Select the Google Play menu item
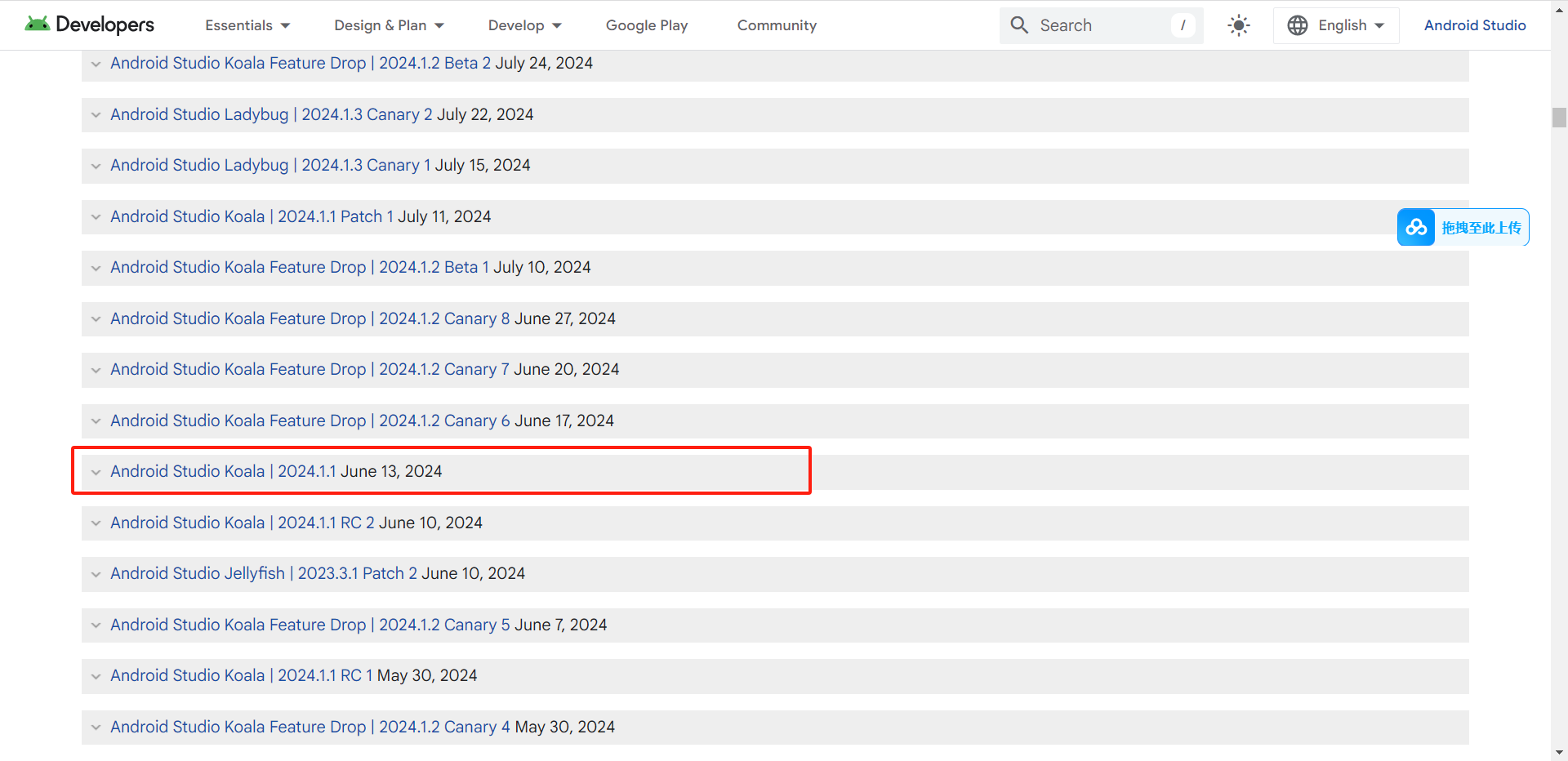The image size is (1568, 761). pyautogui.click(x=646, y=25)
